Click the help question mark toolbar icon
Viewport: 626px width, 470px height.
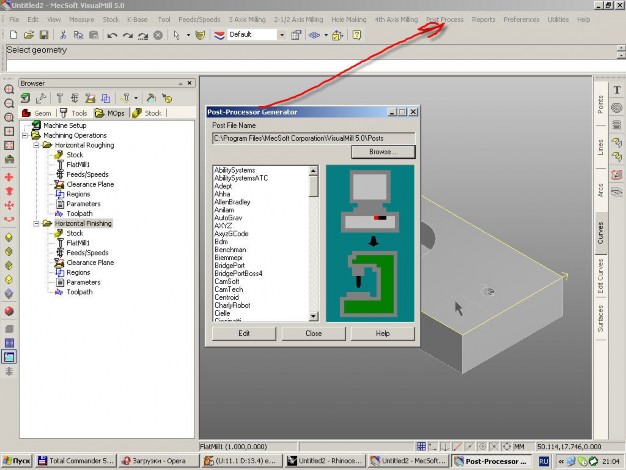[x=357, y=35]
